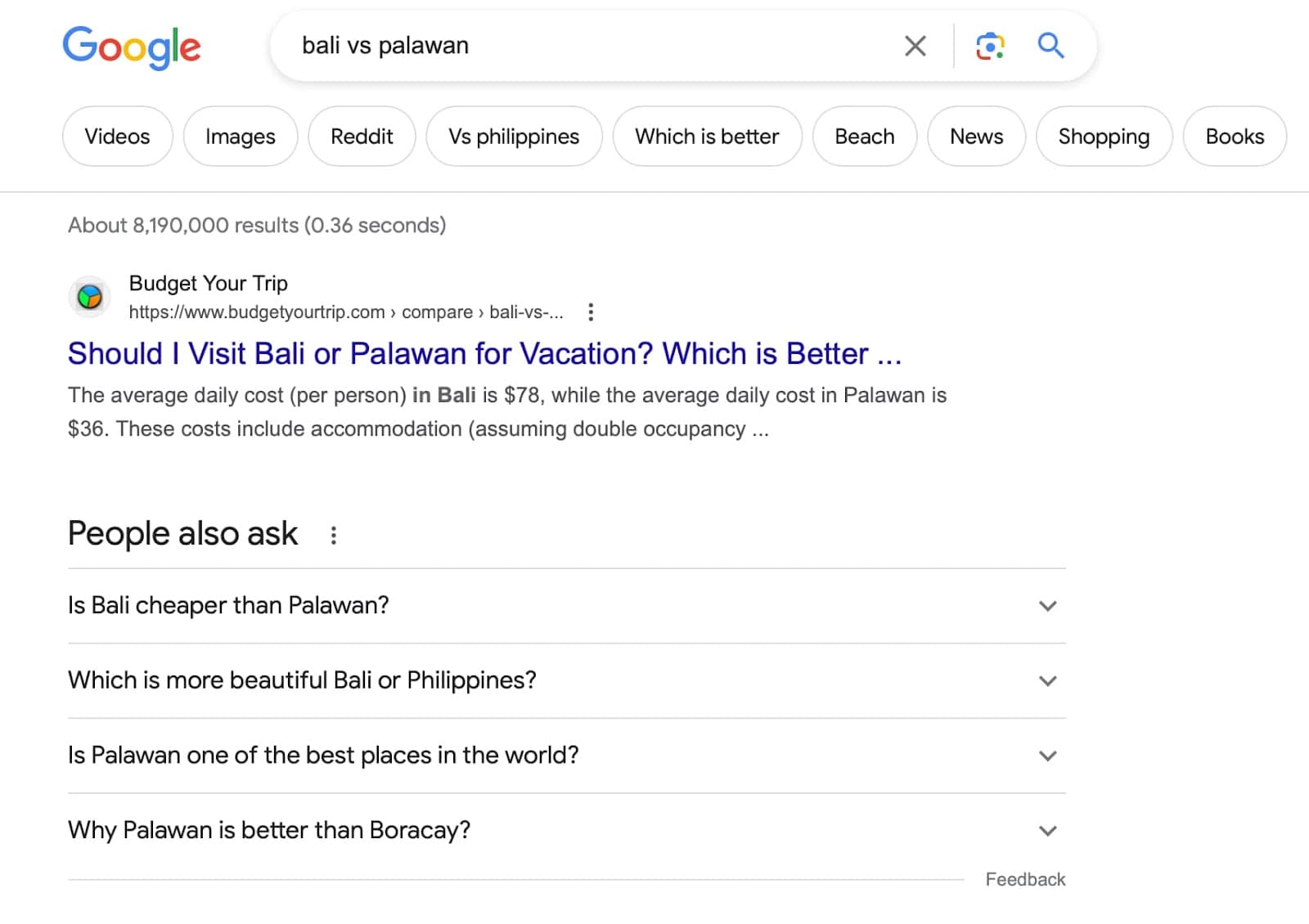Expand 'Which is more beautiful Bali or Philippines?'
This screenshot has width=1309, height=924.
tap(1048, 680)
